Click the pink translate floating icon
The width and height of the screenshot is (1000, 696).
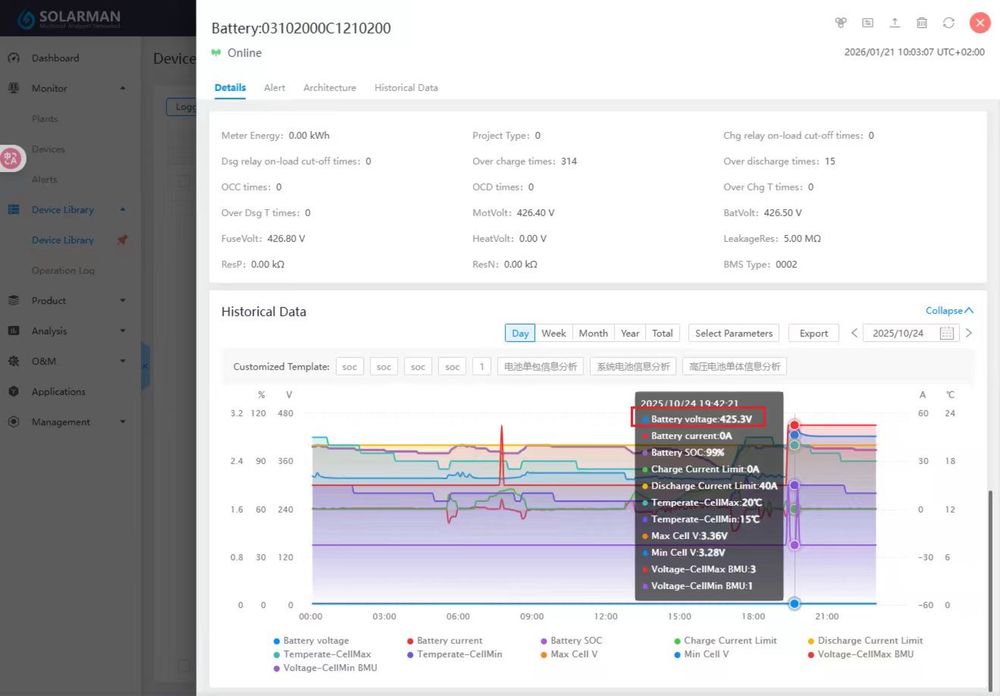click(x=11, y=158)
